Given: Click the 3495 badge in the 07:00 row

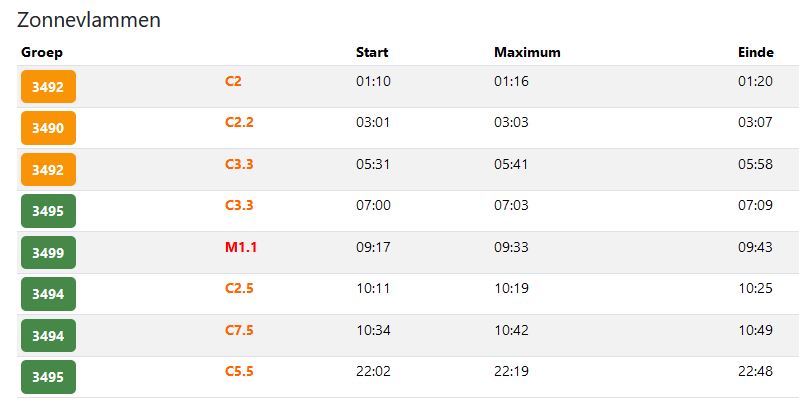Looking at the screenshot, I should tap(48, 211).
